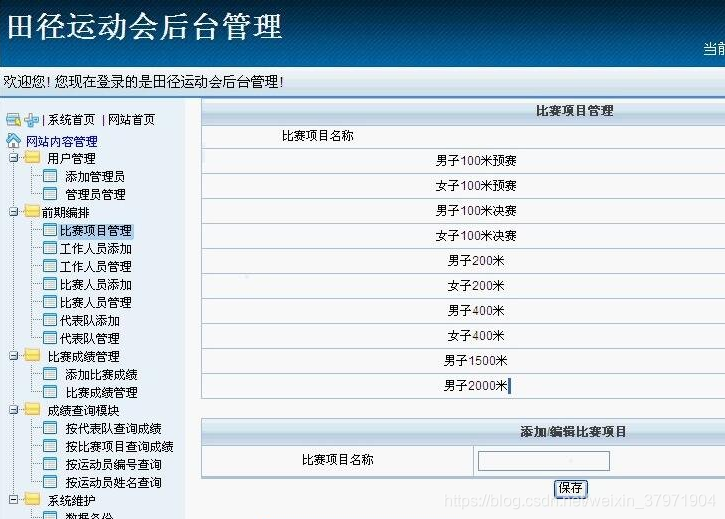Click the 男子100米决赛 row
The image size is (725, 519).
point(463,211)
